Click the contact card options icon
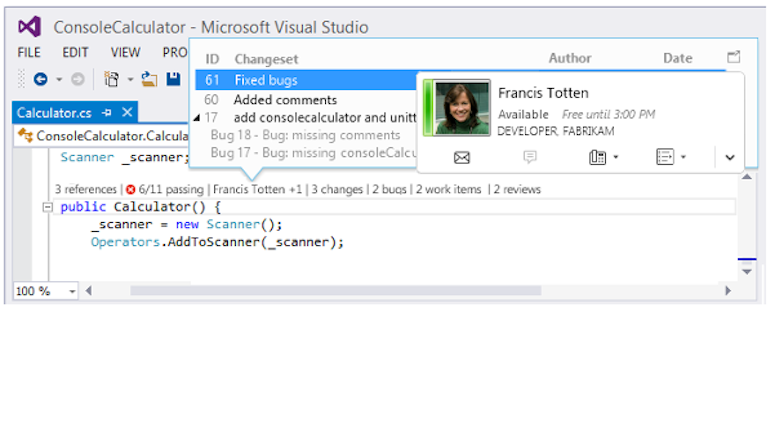767x432 pixels. pos(665,157)
